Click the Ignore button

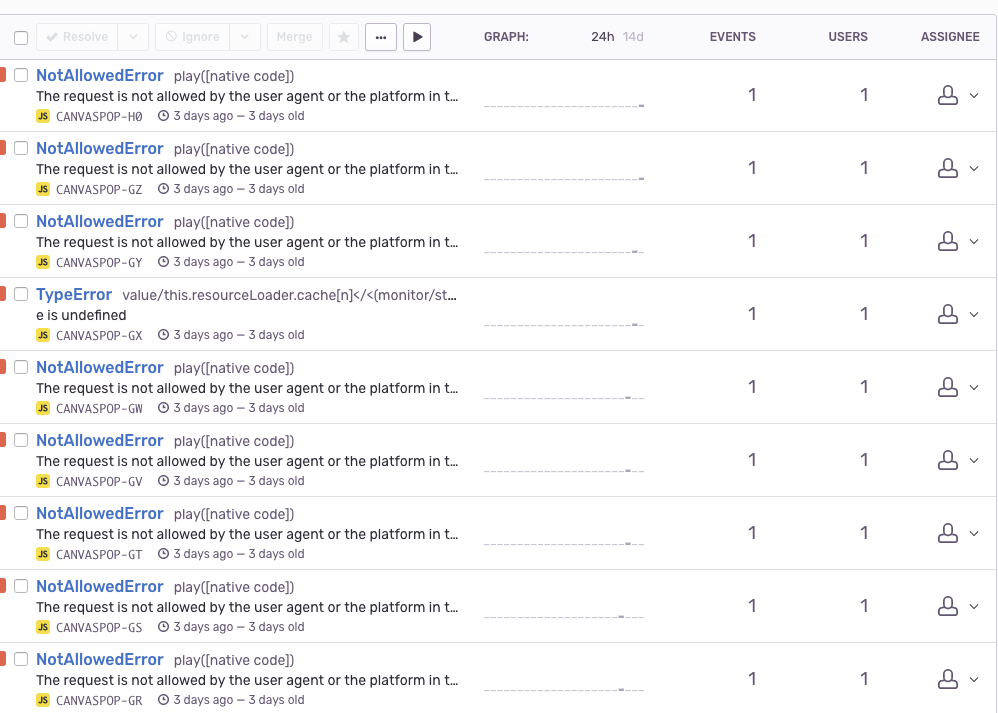[193, 37]
